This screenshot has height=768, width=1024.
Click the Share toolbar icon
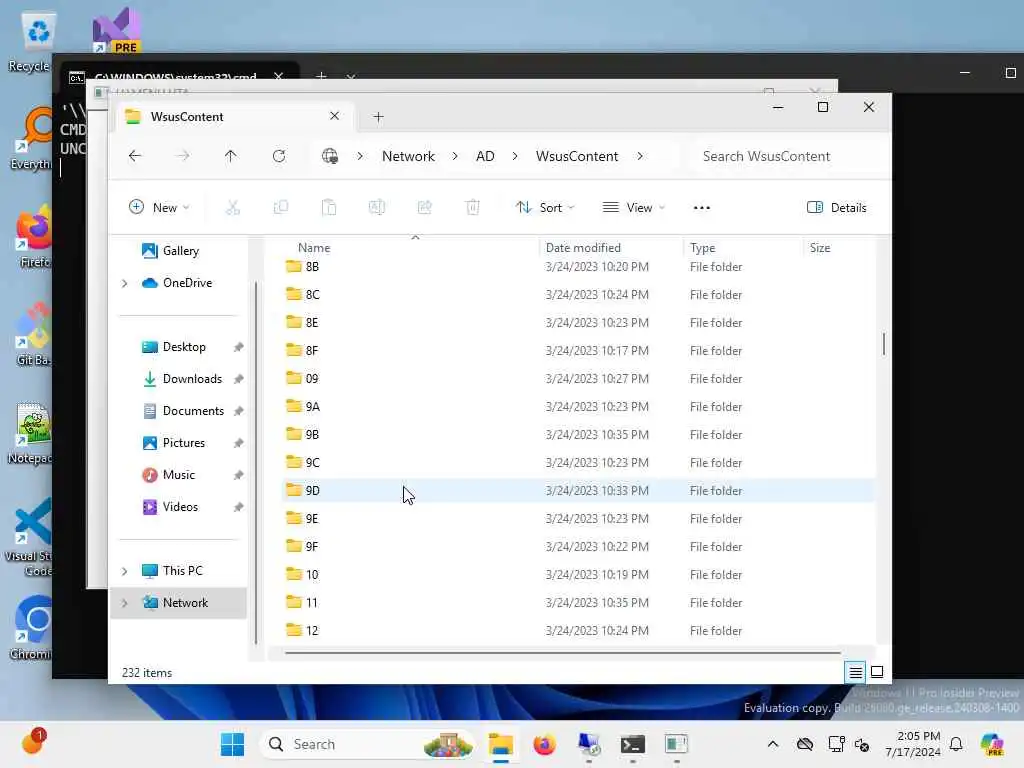point(424,208)
